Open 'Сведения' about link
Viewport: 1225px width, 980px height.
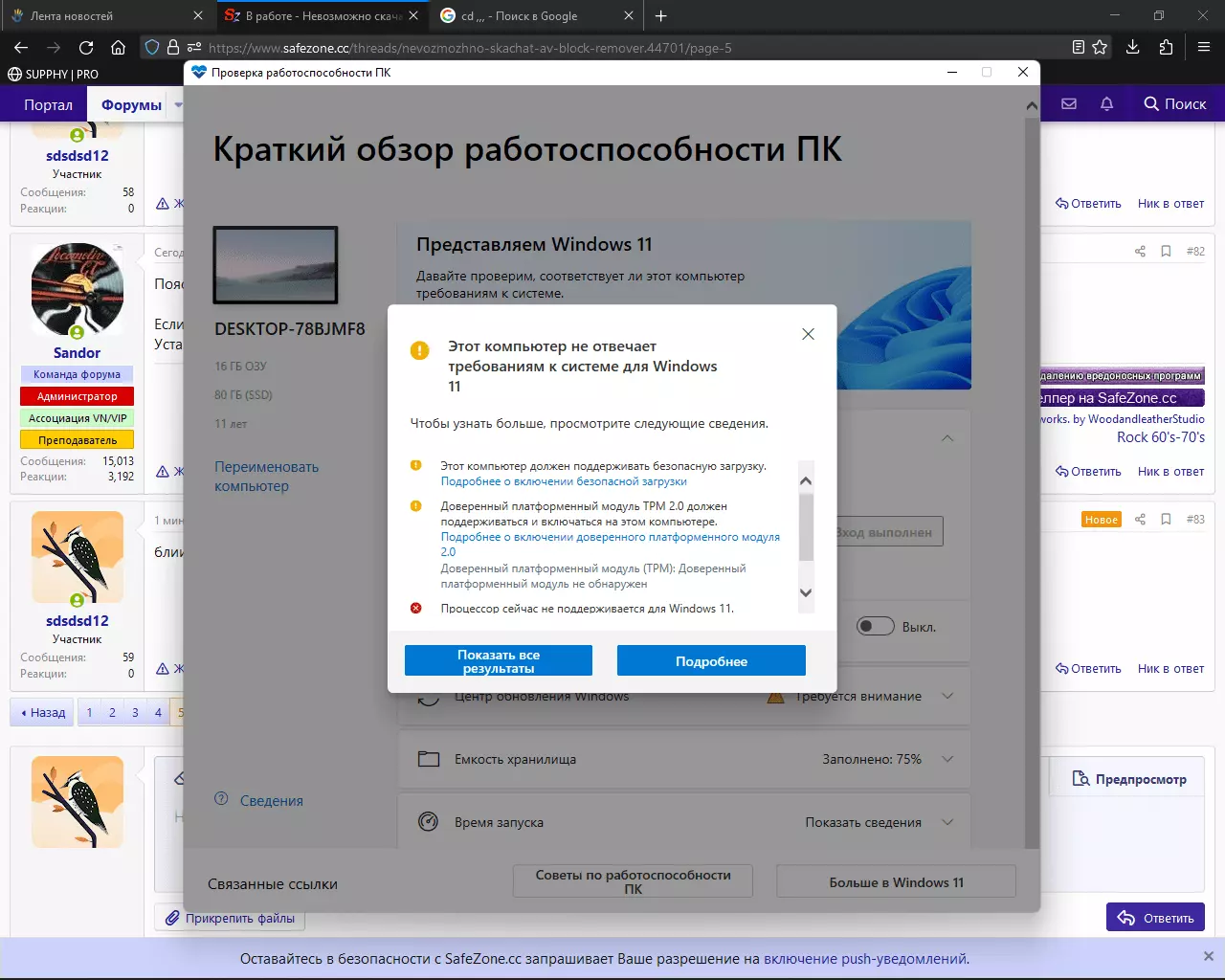271,801
